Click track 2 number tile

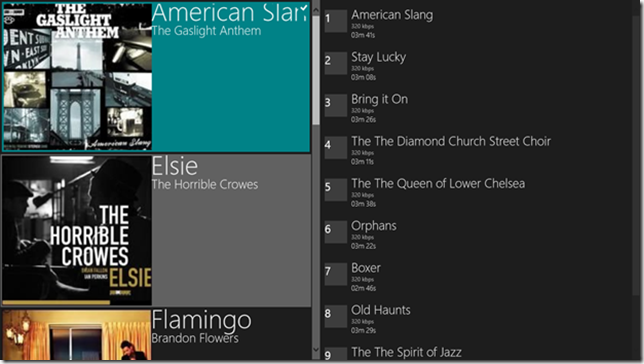click(x=336, y=63)
